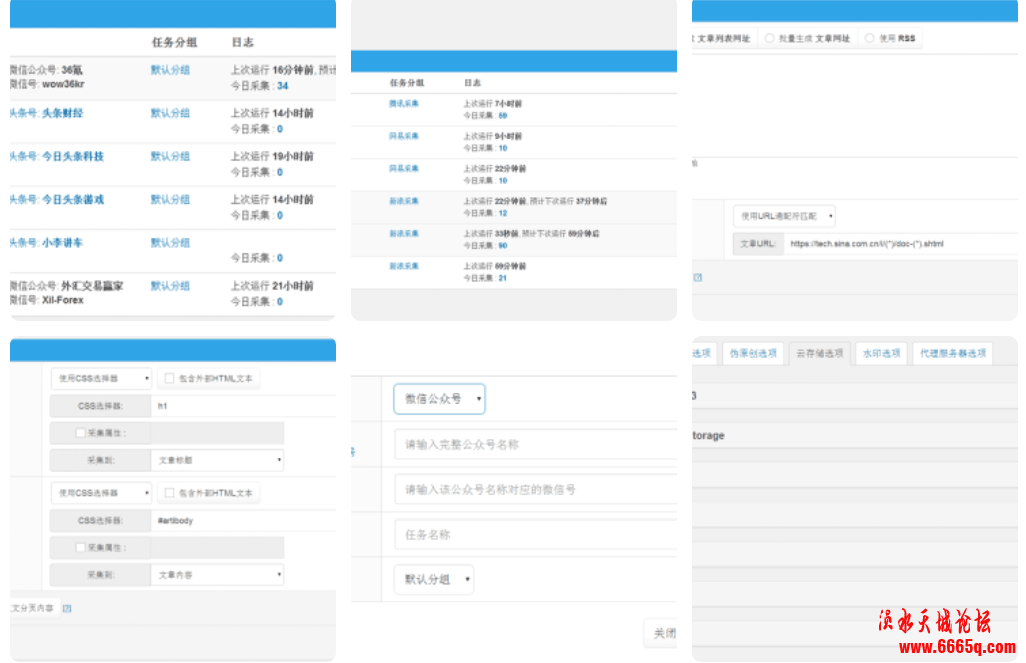Image resolution: width=1026 pixels, height=663 pixels.
Task: Click today's collected count 90
Action: (503, 245)
